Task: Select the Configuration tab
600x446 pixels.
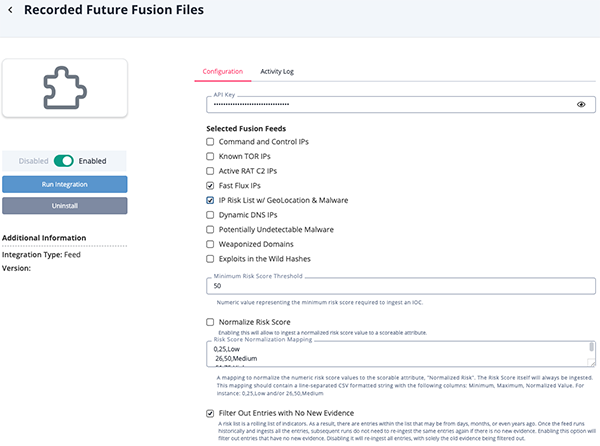Action: click(222, 72)
